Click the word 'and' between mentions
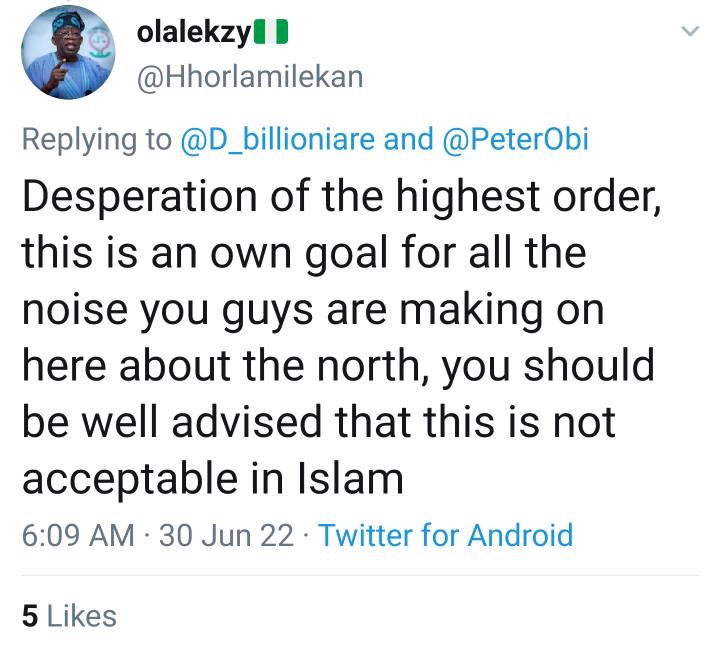Screen dimensions: 720x651 click(x=407, y=139)
